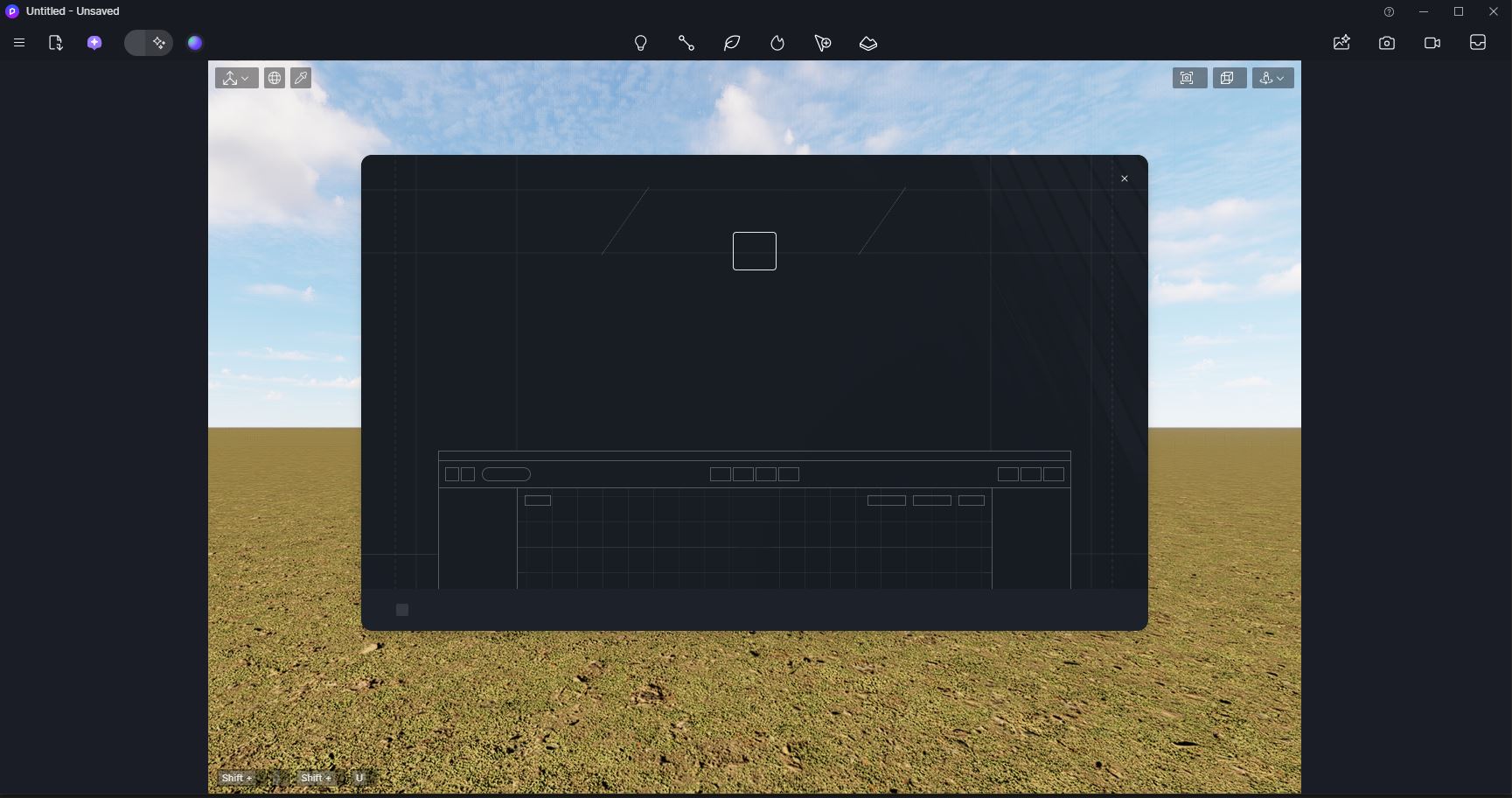The height and width of the screenshot is (798, 1512).
Task: Open the leaf vegetation tool
Action: point(732,43)
